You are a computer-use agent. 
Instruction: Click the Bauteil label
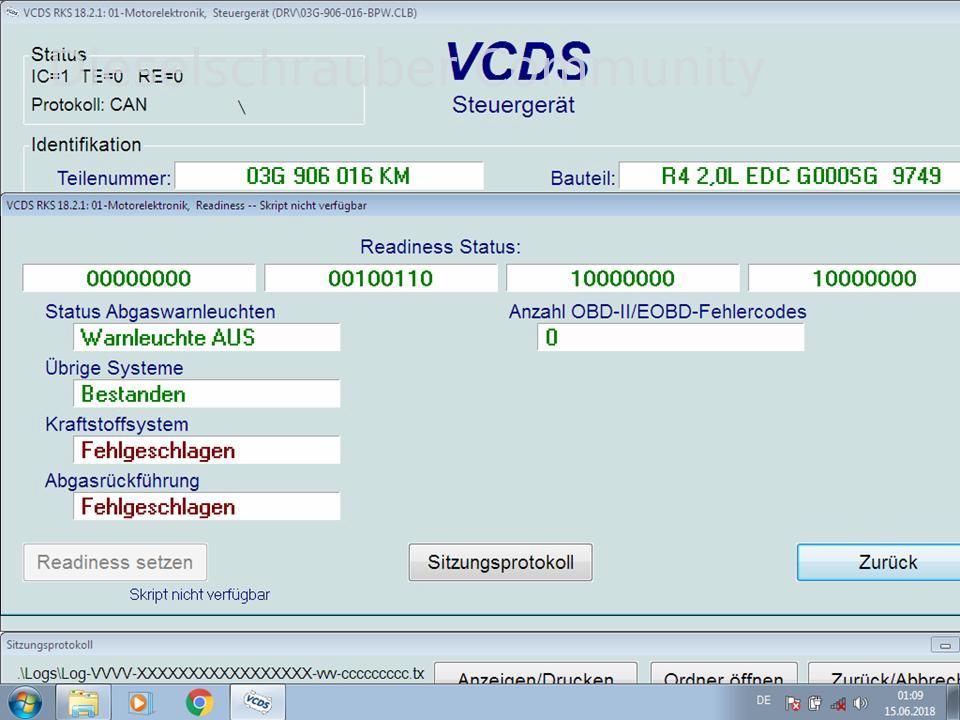(x=583, y=178)
